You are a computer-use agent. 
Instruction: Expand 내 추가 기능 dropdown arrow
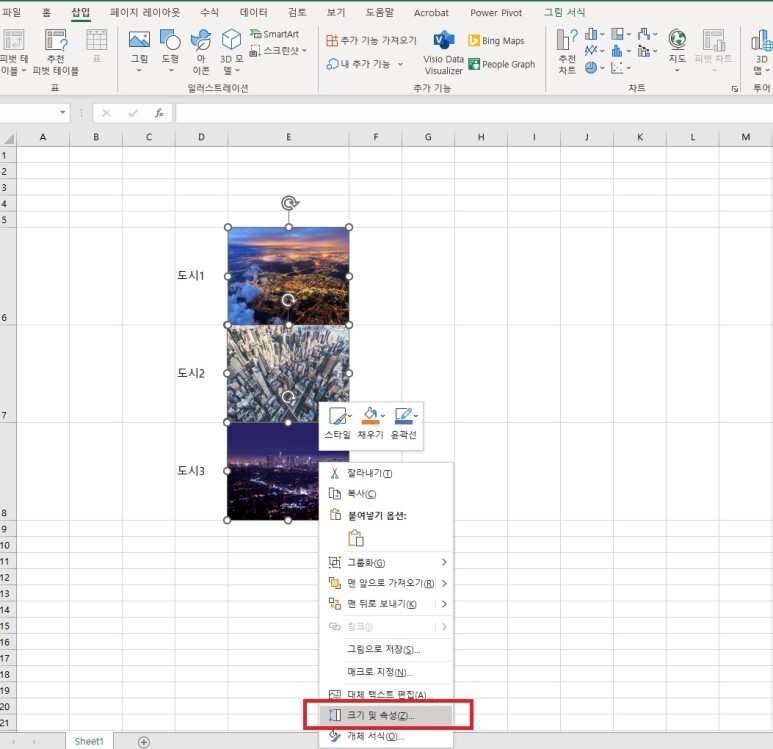[400, 64]
